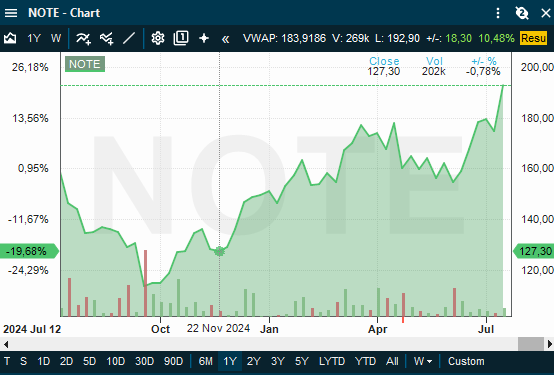The height and width of the screenshot is (375, 554).
Task: Switch to LYTD time range
Action: tap(332, 361)
